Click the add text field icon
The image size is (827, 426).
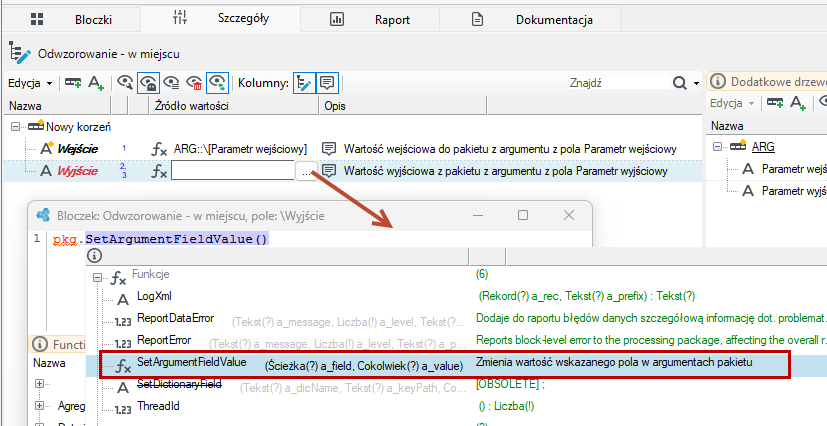95,83
